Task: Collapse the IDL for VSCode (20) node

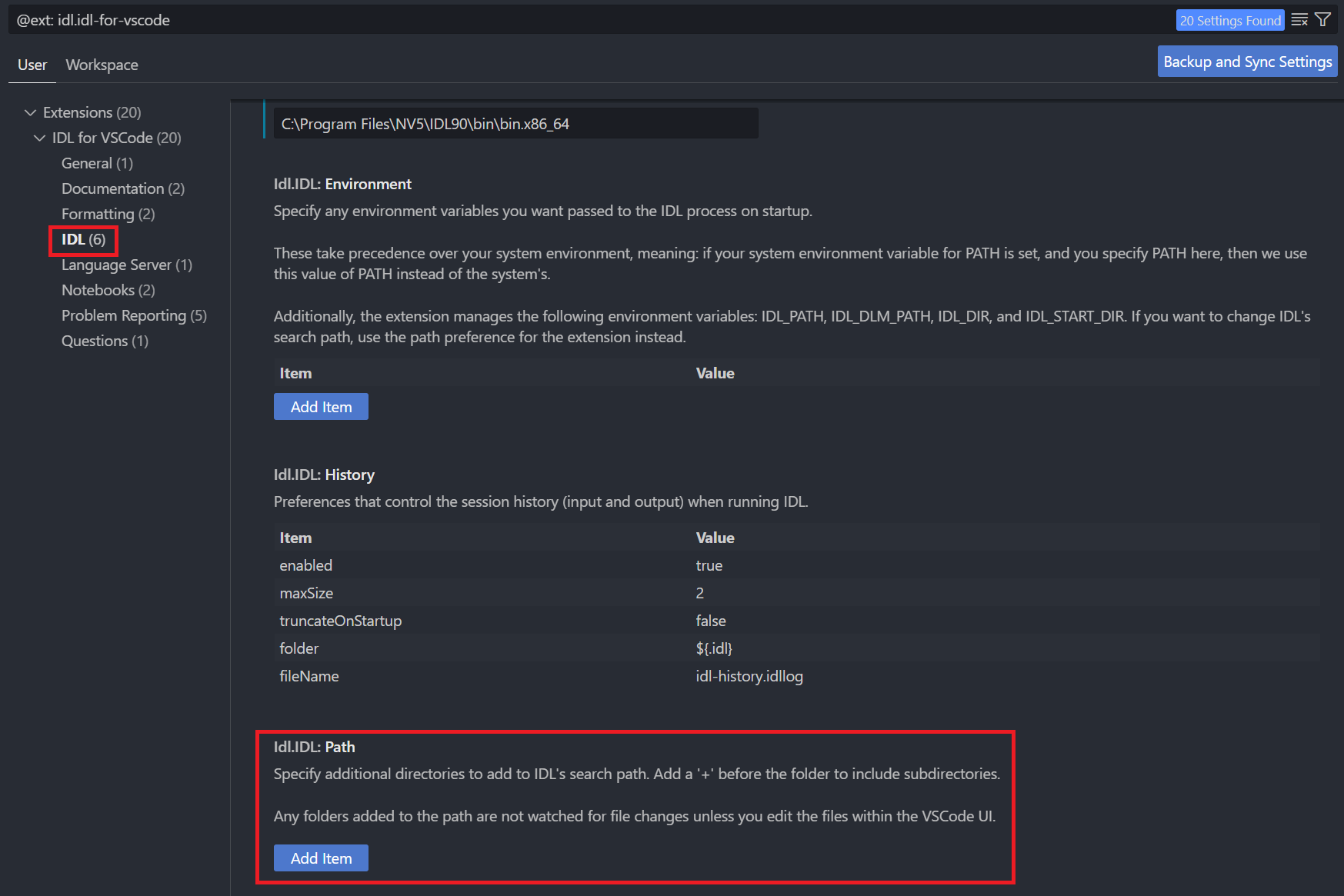Action: (x=40, y=138)
